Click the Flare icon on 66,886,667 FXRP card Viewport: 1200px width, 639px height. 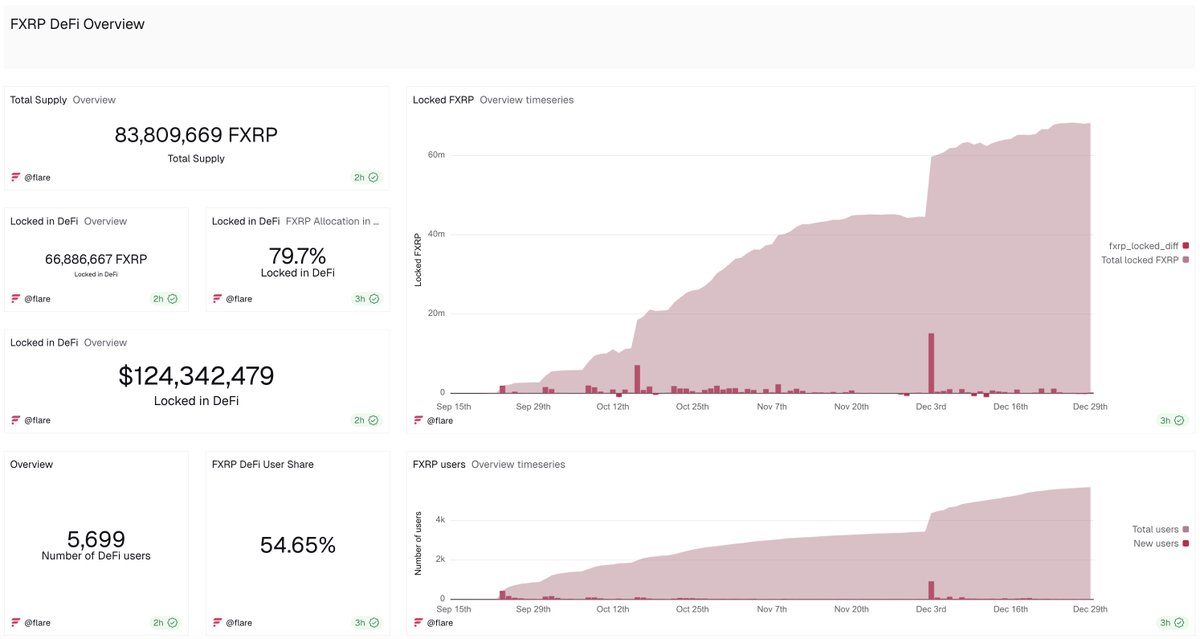click(15, 298)
